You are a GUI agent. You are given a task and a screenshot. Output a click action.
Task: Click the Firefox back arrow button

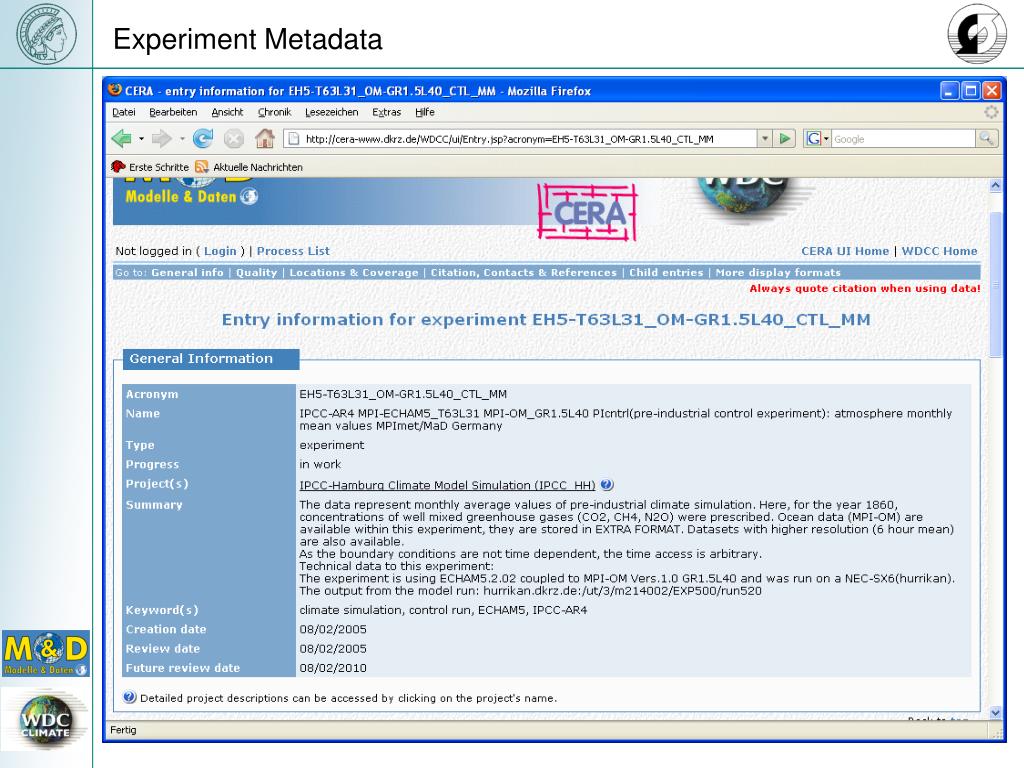click(121, 138)
